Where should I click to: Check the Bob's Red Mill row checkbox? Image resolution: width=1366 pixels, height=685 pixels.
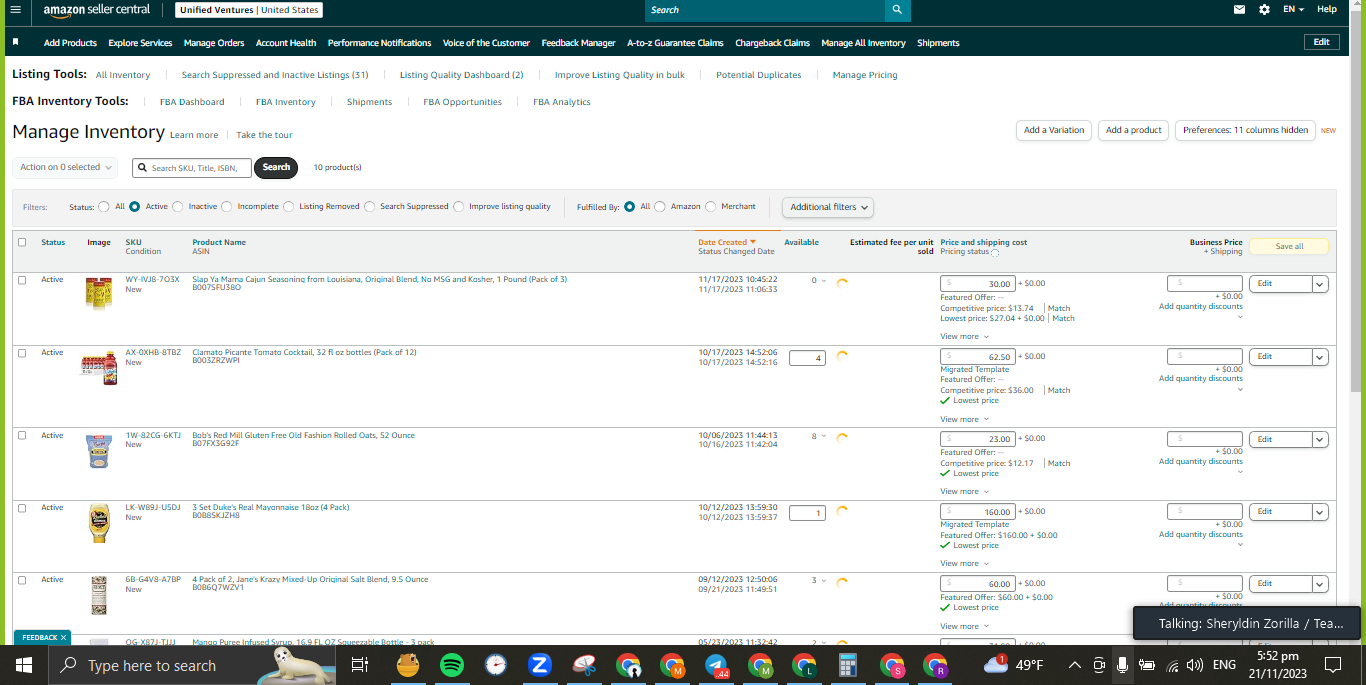22,436
